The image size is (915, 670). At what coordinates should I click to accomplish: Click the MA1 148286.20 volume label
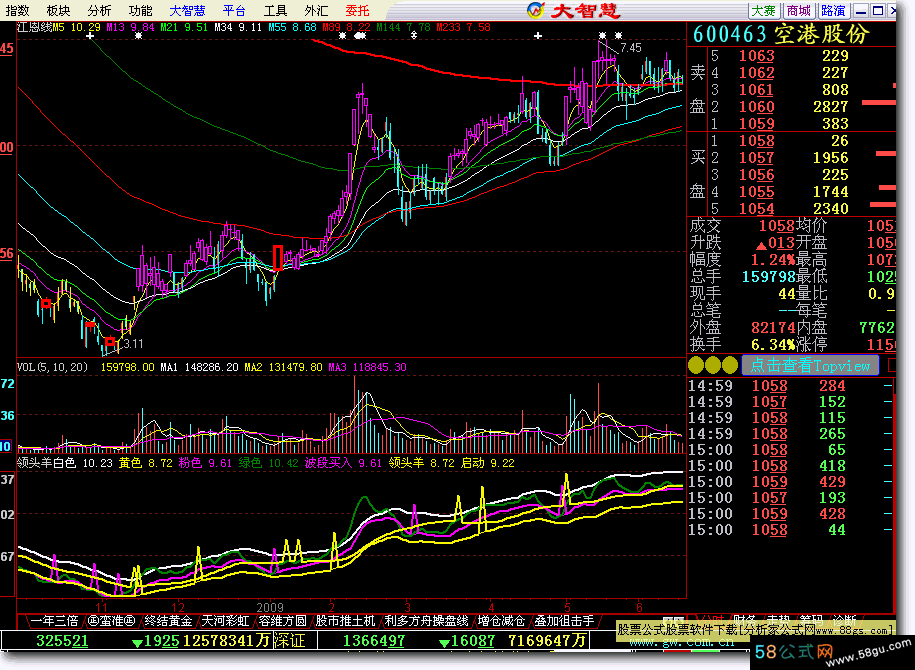coord(199,367)
